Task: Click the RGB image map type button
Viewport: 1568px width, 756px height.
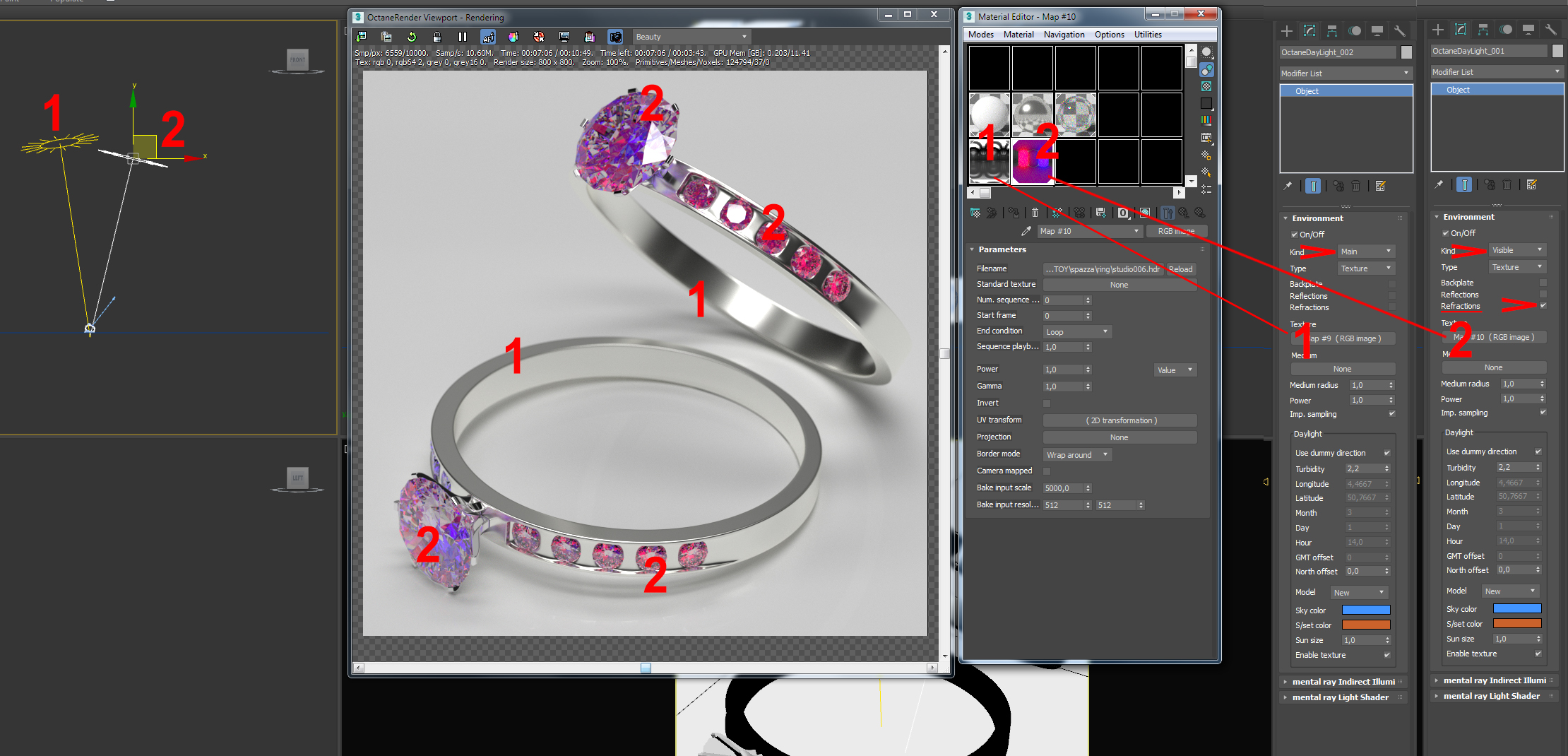Action: click(x=1177, y=231)
